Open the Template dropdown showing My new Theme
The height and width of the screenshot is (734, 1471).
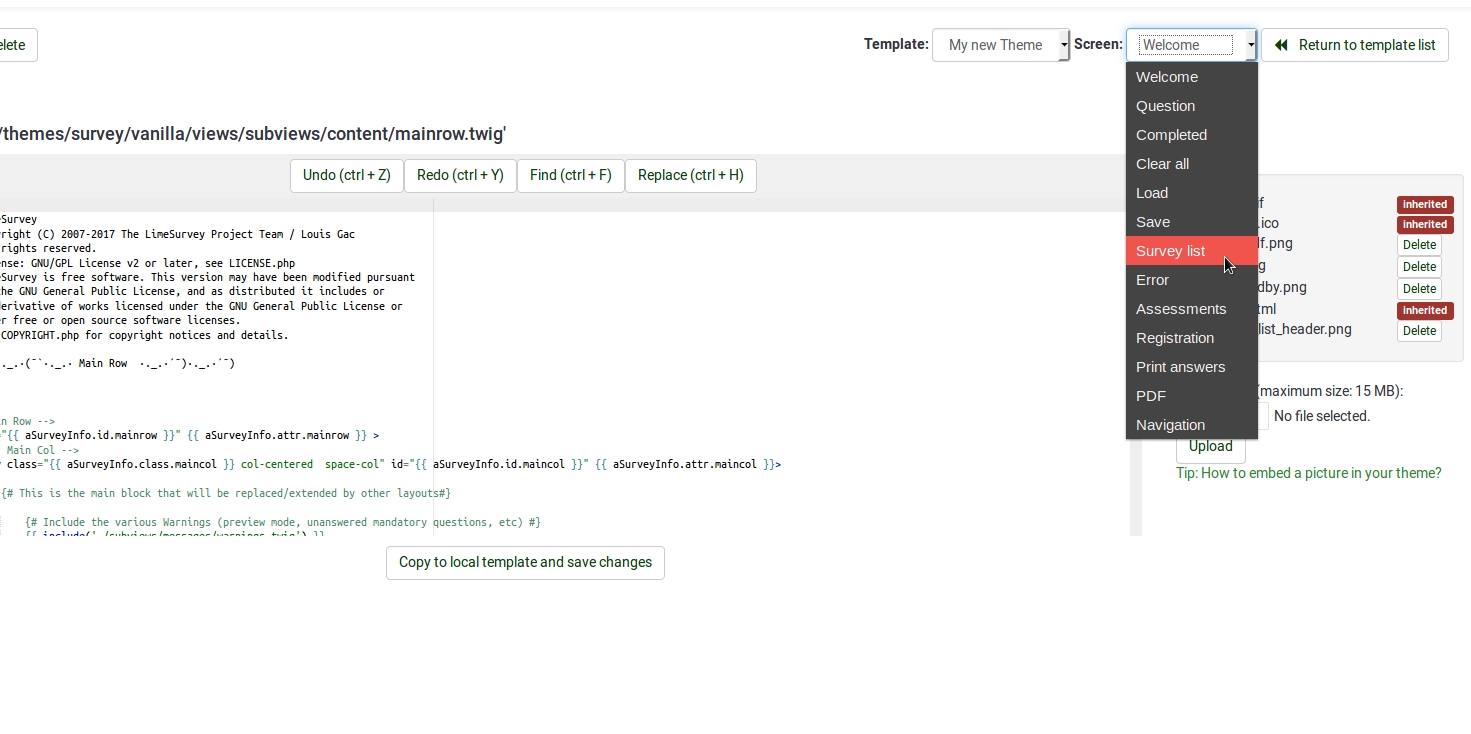(1000, 45)
